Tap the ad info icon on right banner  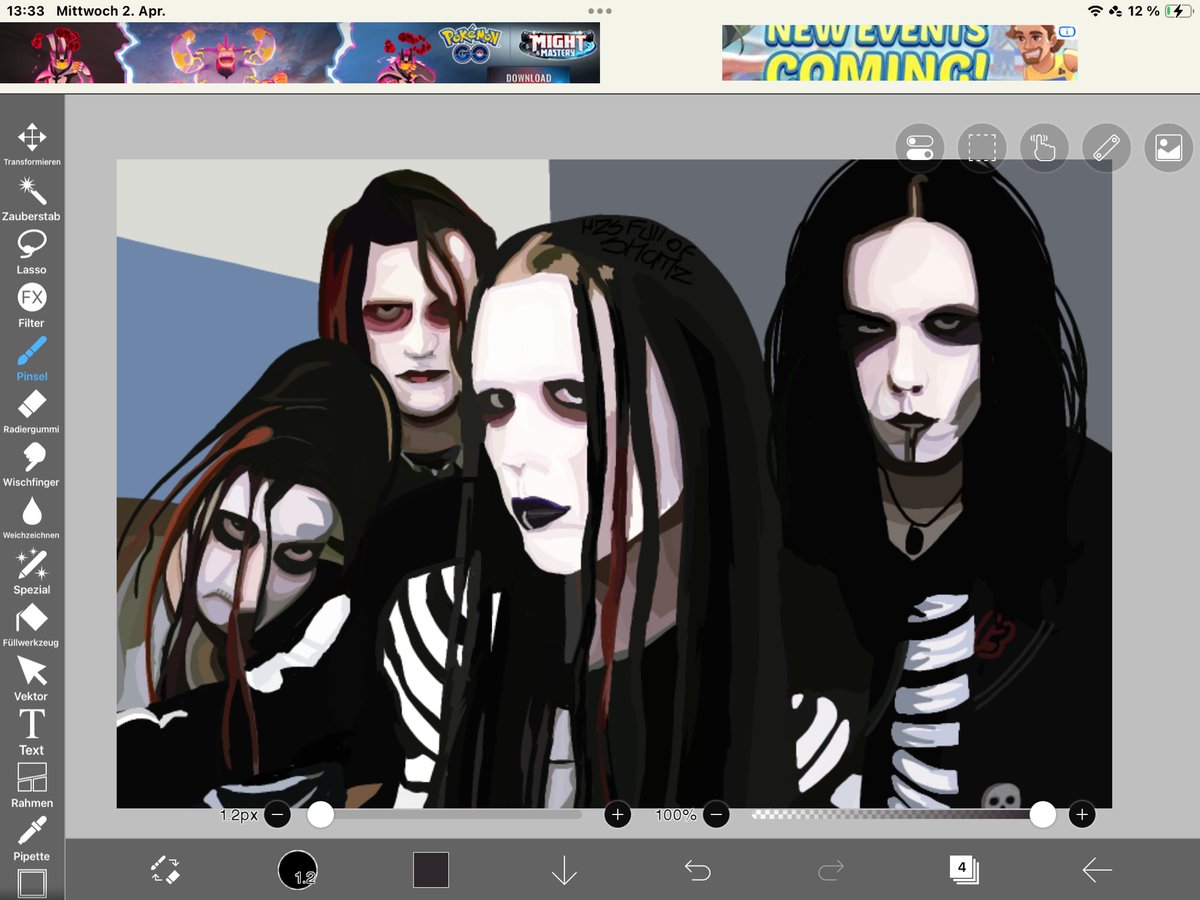coord(1067,32)
